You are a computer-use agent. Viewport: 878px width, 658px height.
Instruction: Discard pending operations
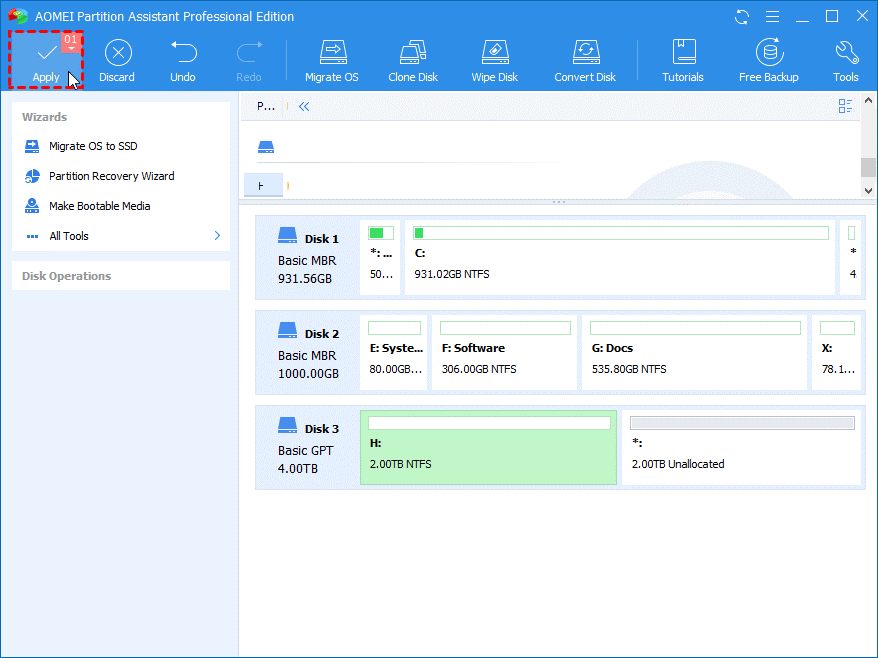[x=117, y=60]
